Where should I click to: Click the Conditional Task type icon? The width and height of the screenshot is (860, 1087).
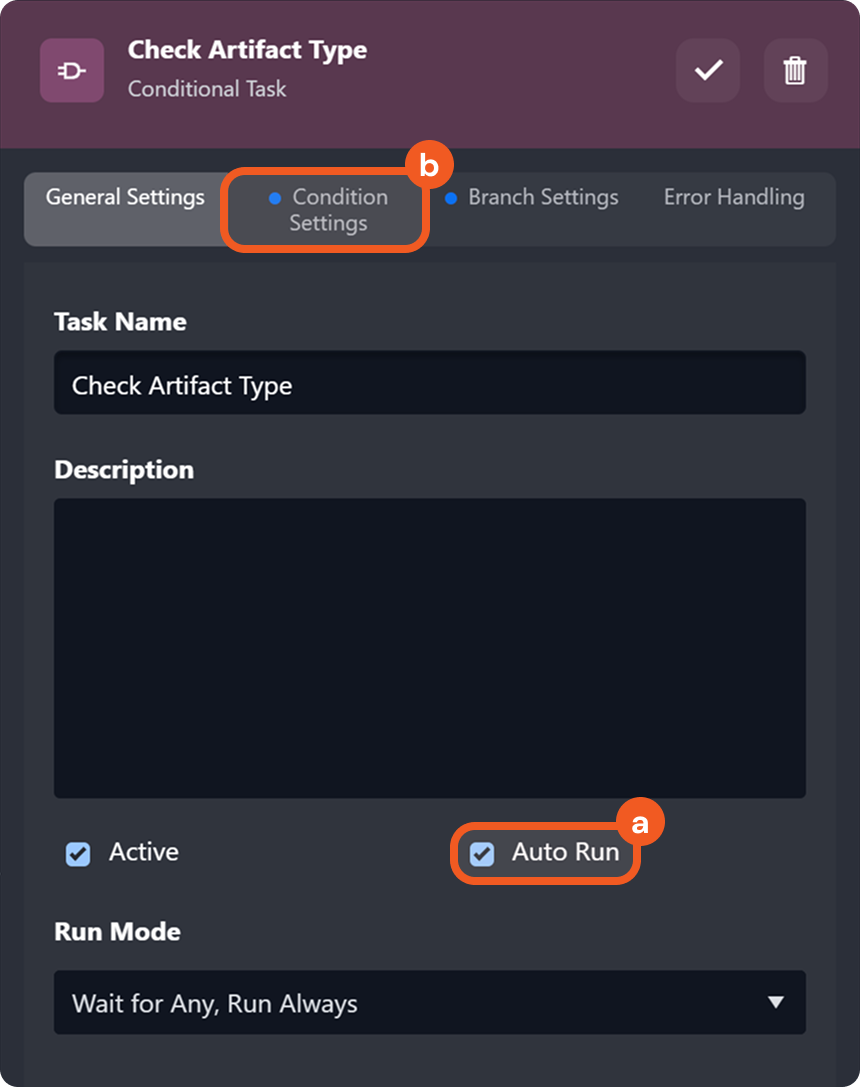tap(72, 70)
